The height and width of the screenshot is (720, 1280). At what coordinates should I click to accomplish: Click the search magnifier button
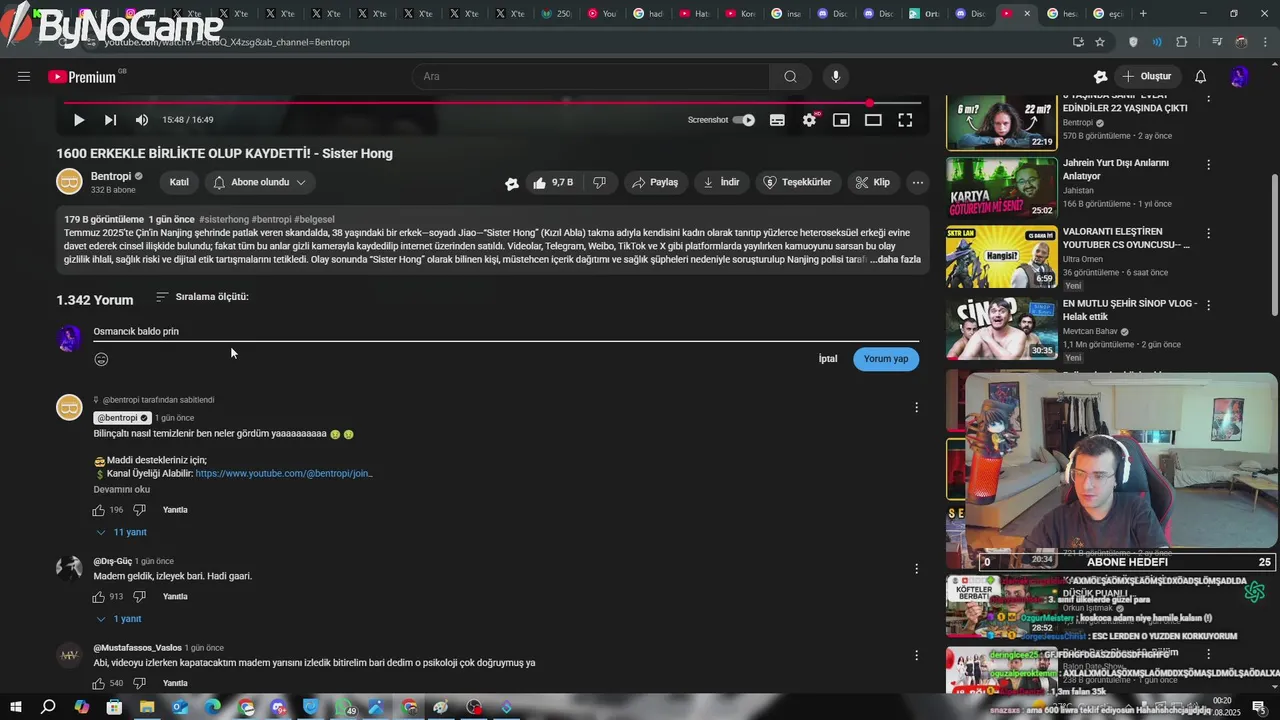(x=790, y=77)
